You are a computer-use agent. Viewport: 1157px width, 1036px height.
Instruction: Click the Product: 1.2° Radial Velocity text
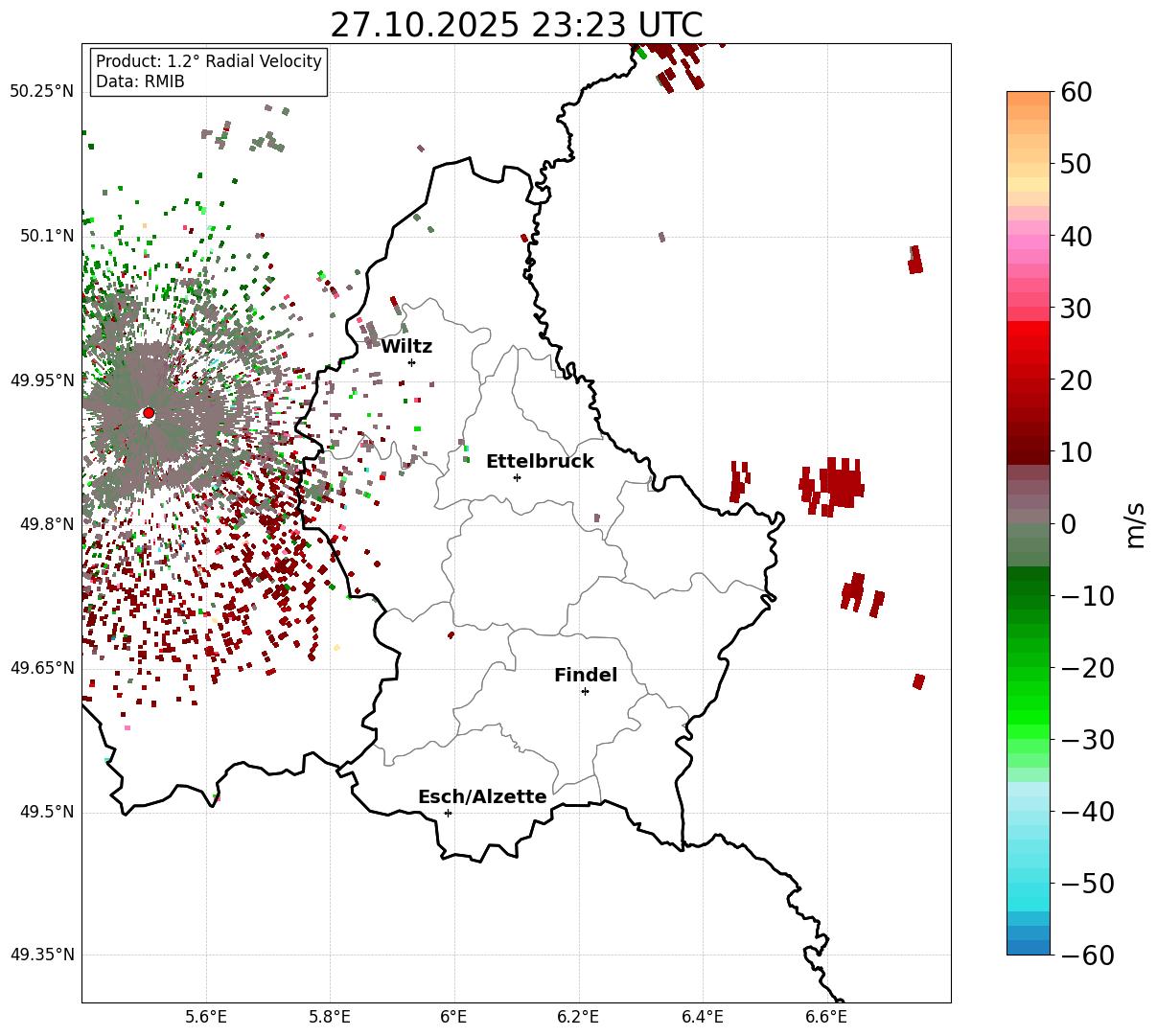(x=209, y=61)
